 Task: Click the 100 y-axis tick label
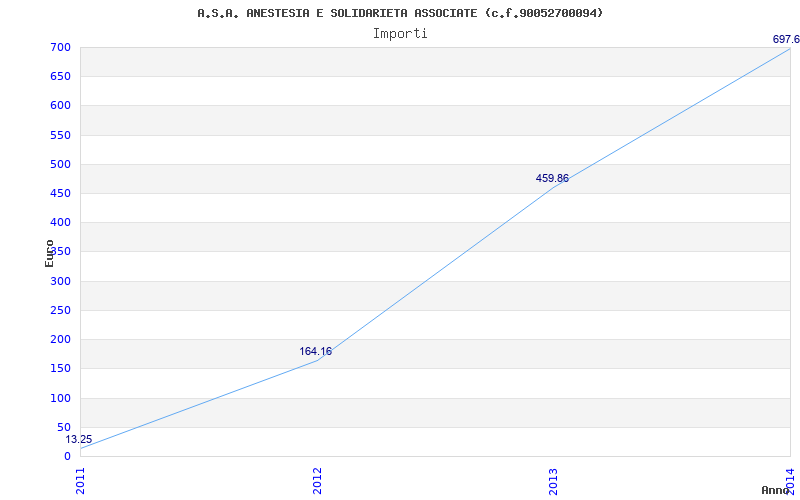coord(61,398)
